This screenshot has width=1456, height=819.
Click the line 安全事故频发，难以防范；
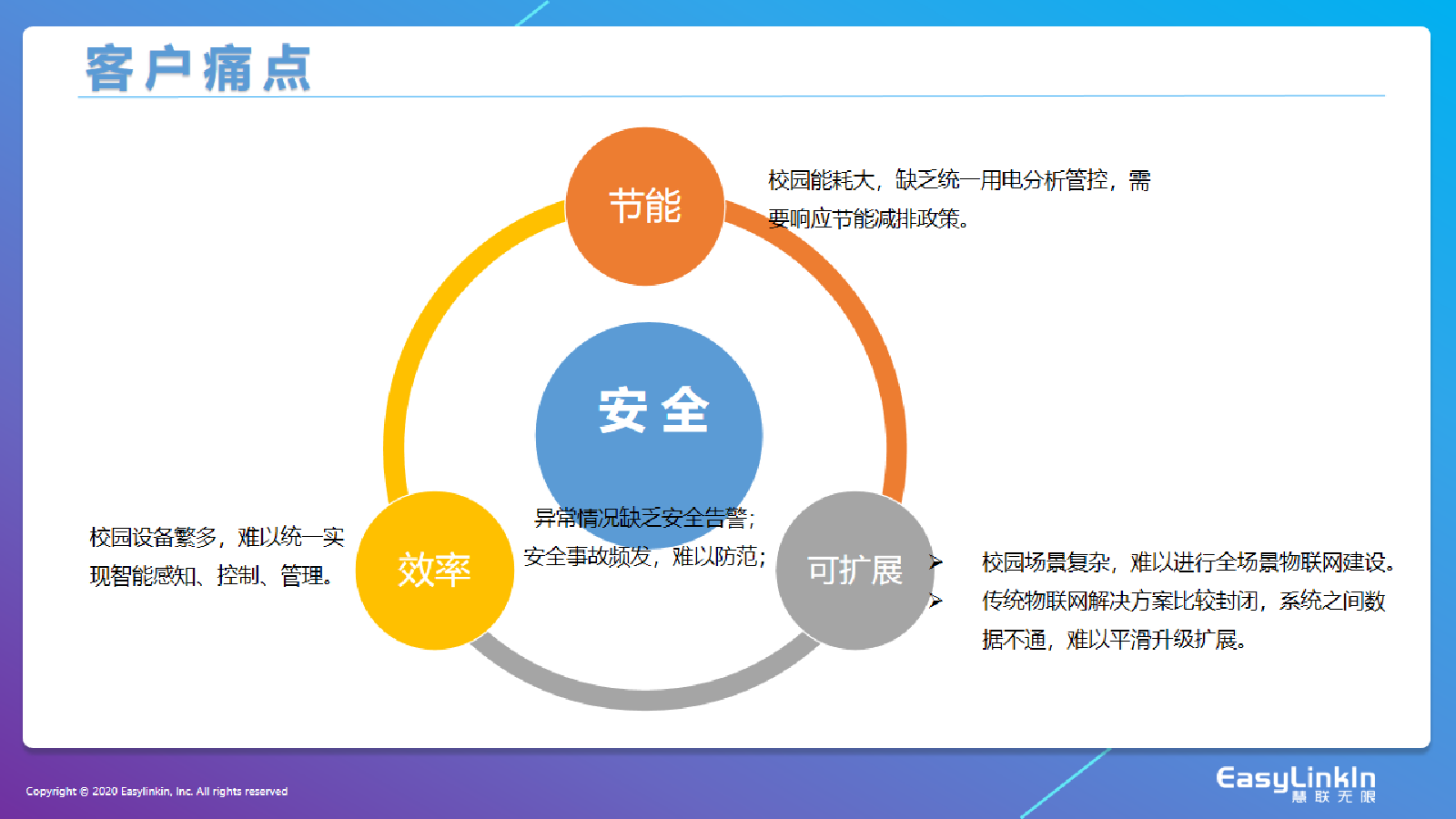(x=644, y=556)
